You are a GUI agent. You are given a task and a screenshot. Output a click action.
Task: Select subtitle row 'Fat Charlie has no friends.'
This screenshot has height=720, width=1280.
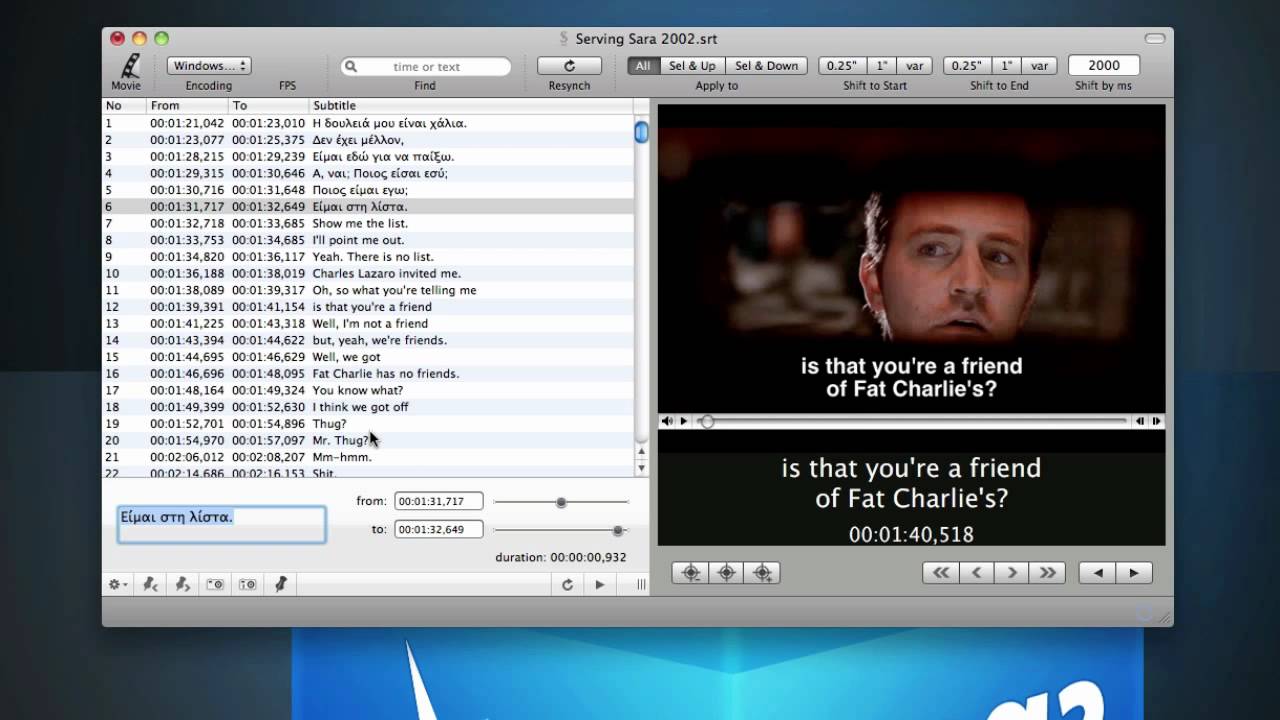point(368,373)
